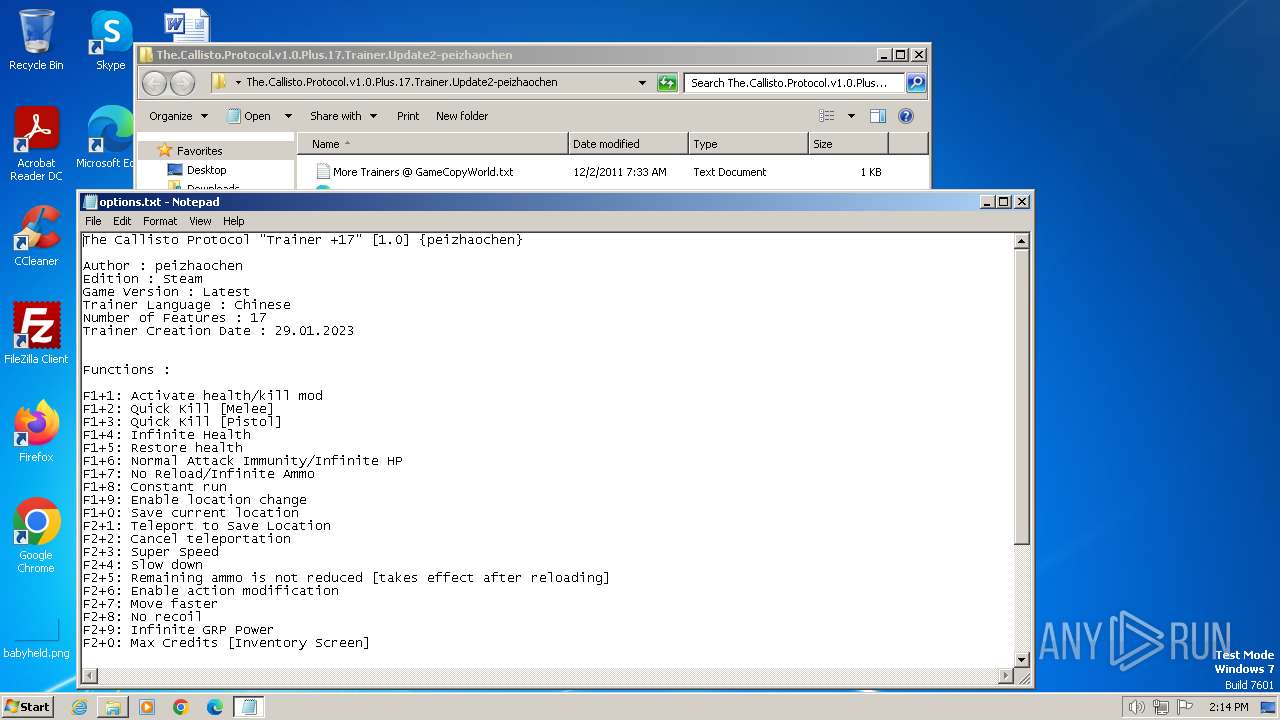
Task: Open Recycle Bin desktop icon
Action: coord(36,40)
